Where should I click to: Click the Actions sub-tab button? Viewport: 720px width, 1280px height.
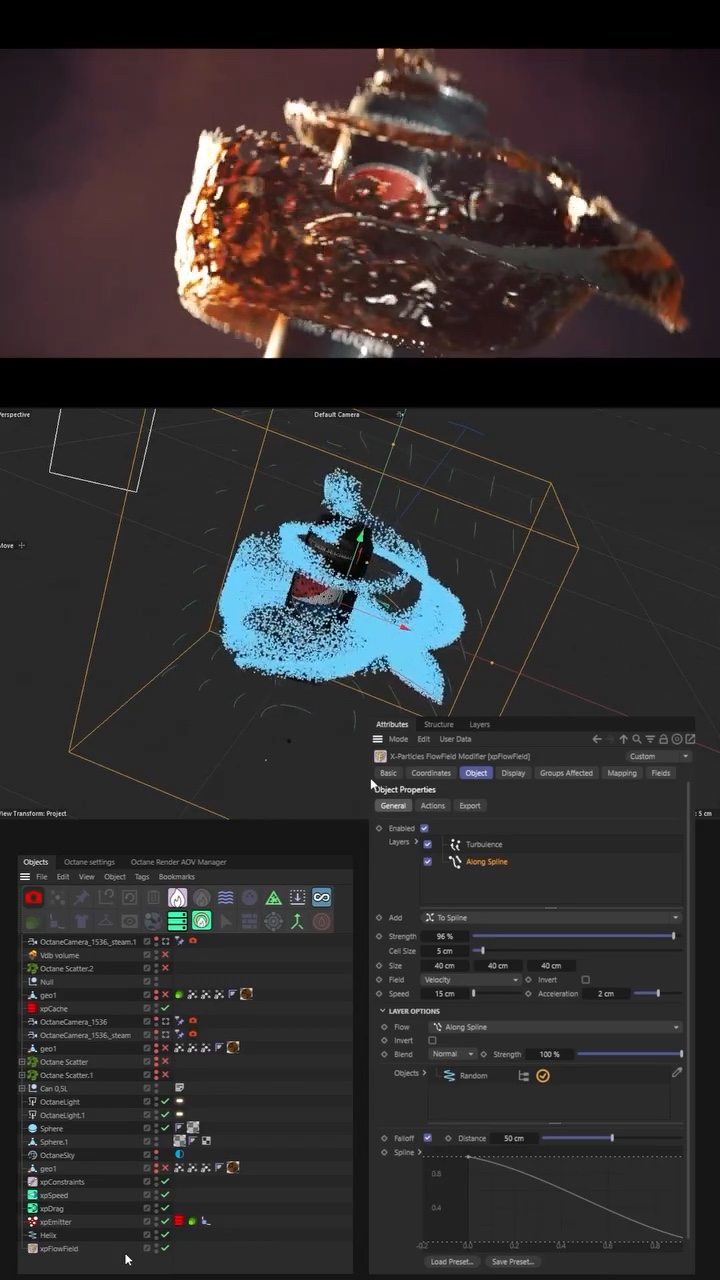click(433, 805)
